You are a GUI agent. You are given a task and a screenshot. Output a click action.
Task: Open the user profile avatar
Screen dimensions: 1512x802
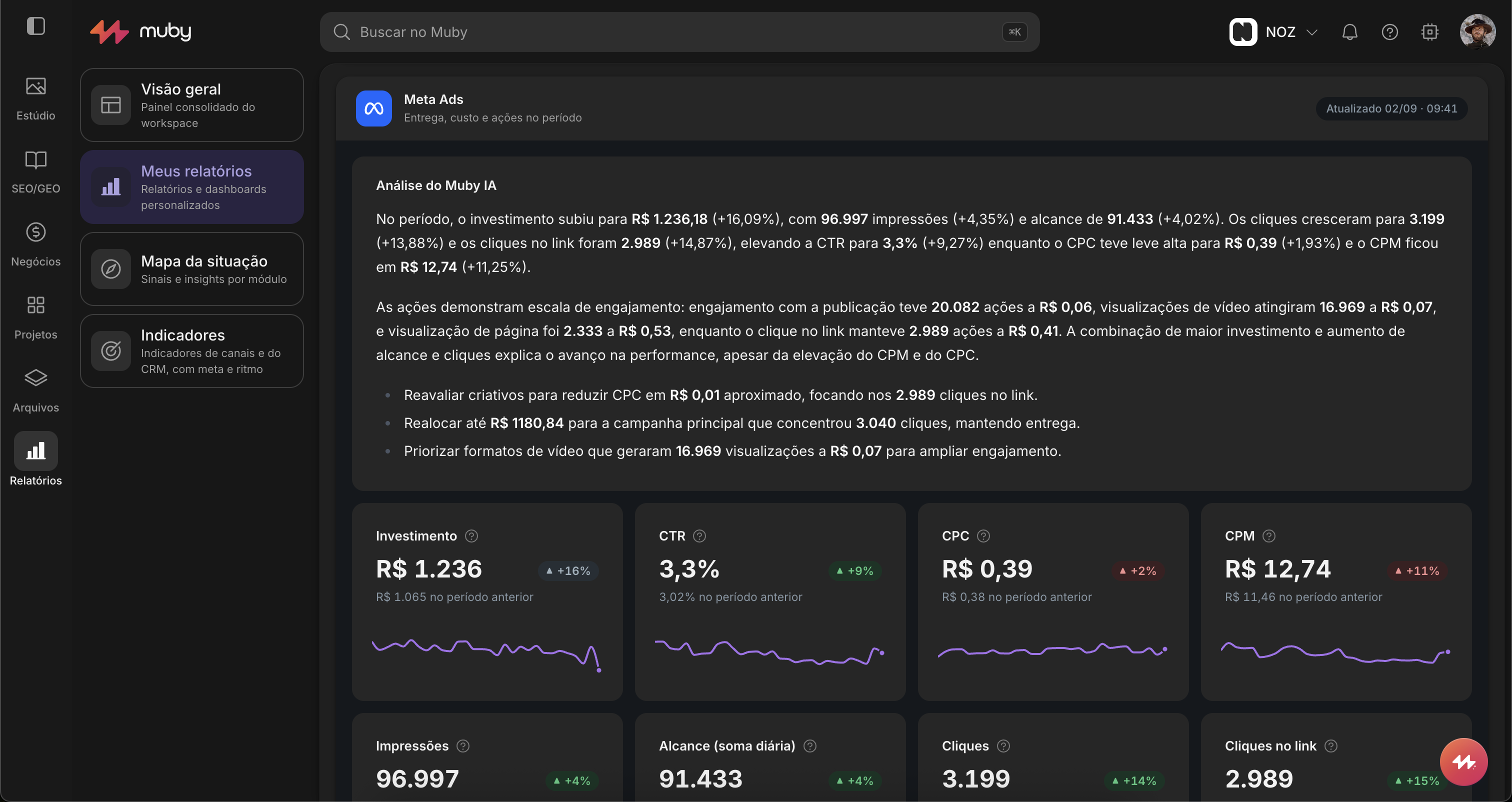[1477, 31]
